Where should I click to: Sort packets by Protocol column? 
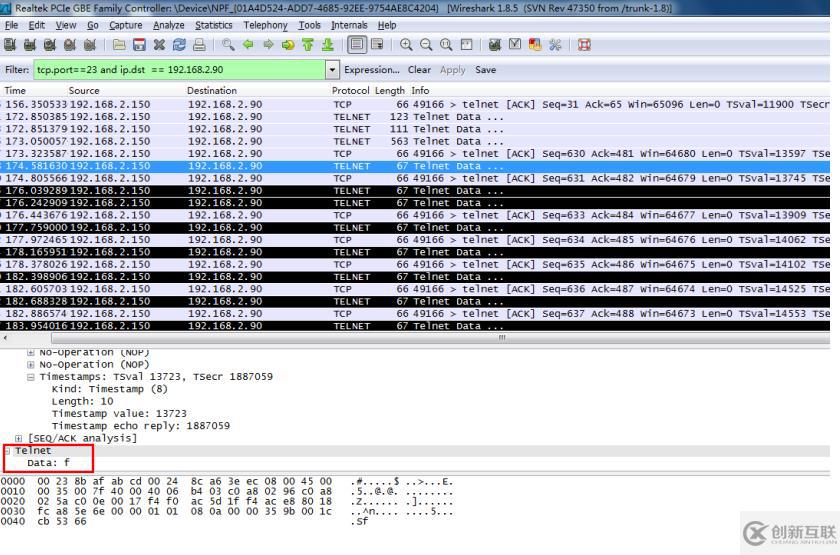(350, 91)
